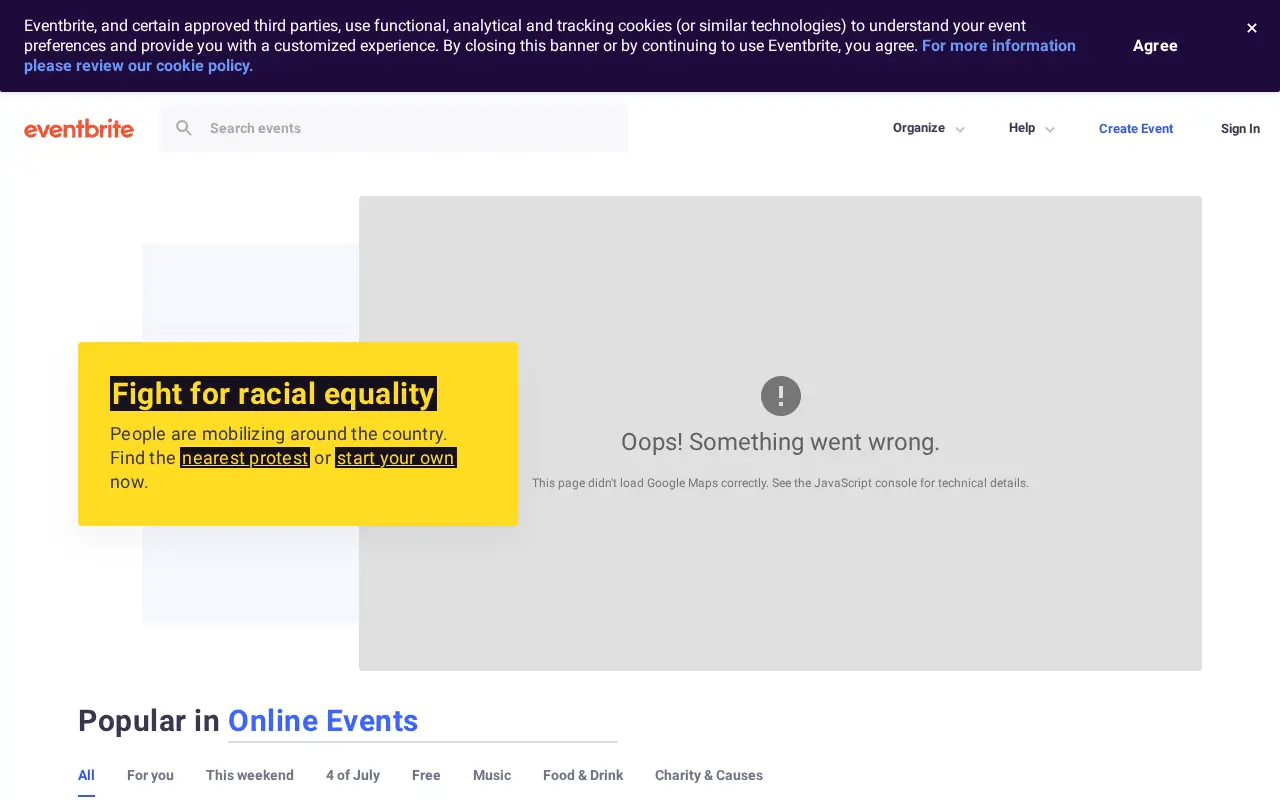This screenshot has height=800, width=1280.
Task: Click the map error exclamation icon
Action: point(781,396)
